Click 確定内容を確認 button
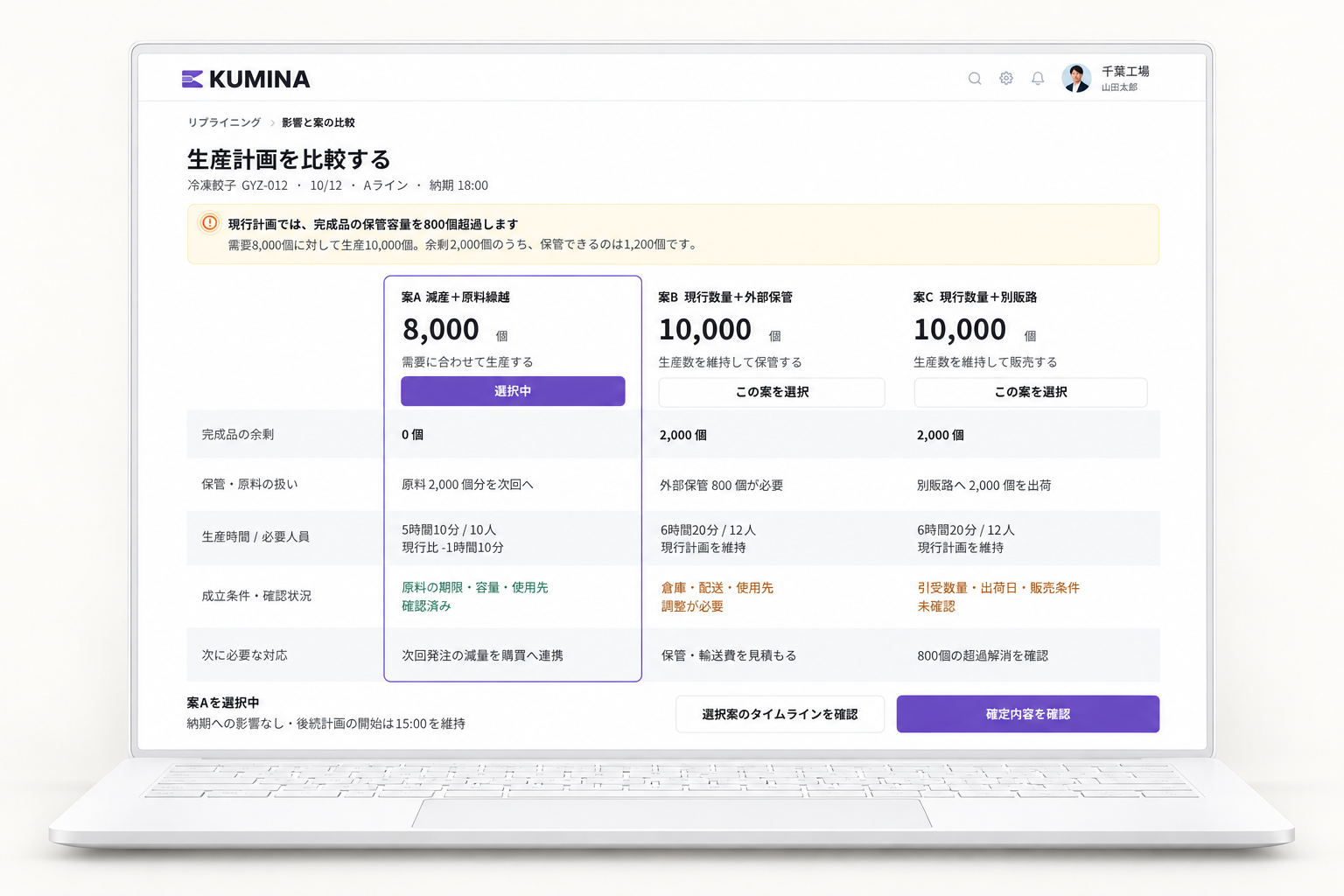 (x=1028, y=714)
